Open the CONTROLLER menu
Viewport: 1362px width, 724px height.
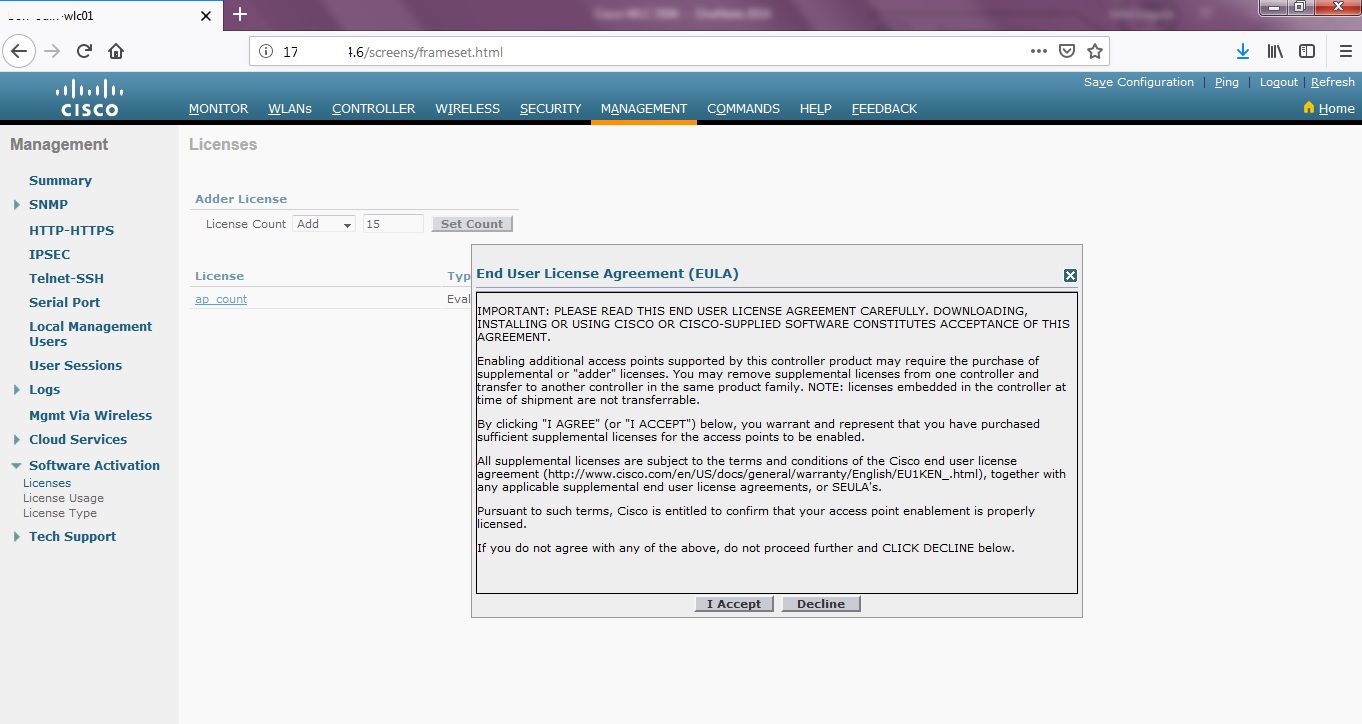pos(373,108)
